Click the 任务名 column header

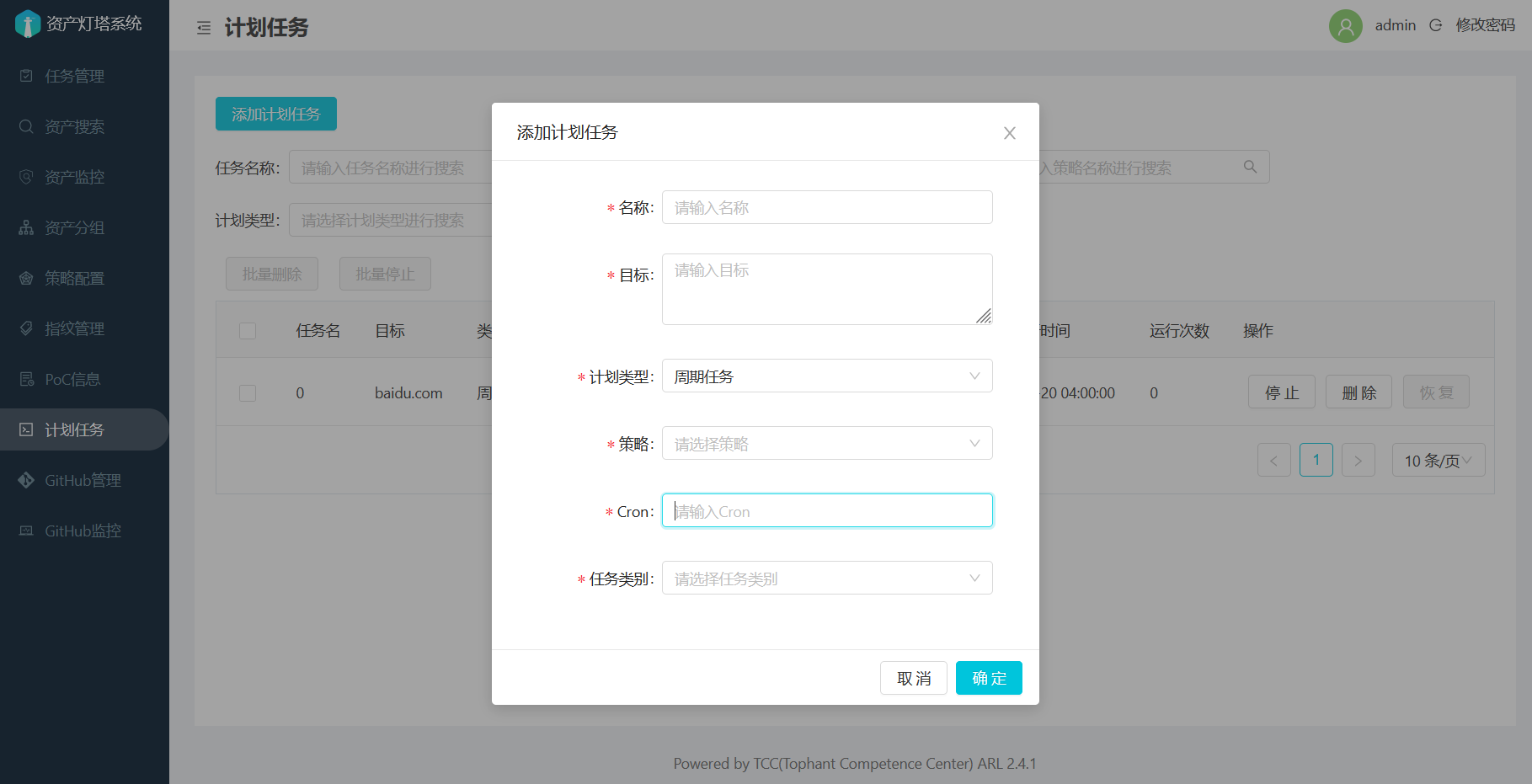[x=318, y=331]
